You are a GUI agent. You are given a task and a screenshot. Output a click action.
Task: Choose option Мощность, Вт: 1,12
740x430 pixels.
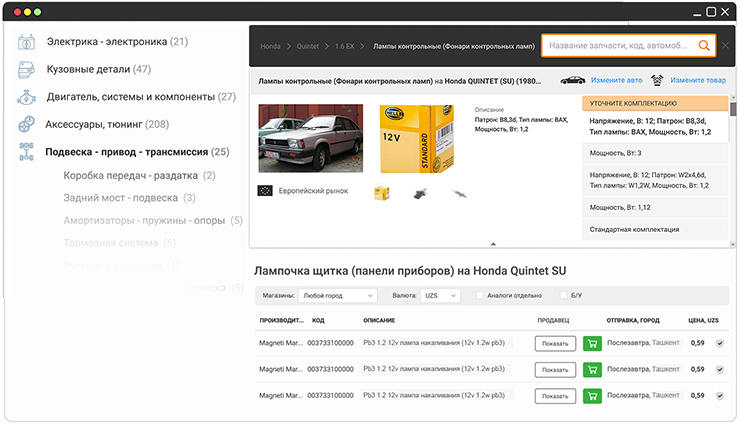pos(655,208)
